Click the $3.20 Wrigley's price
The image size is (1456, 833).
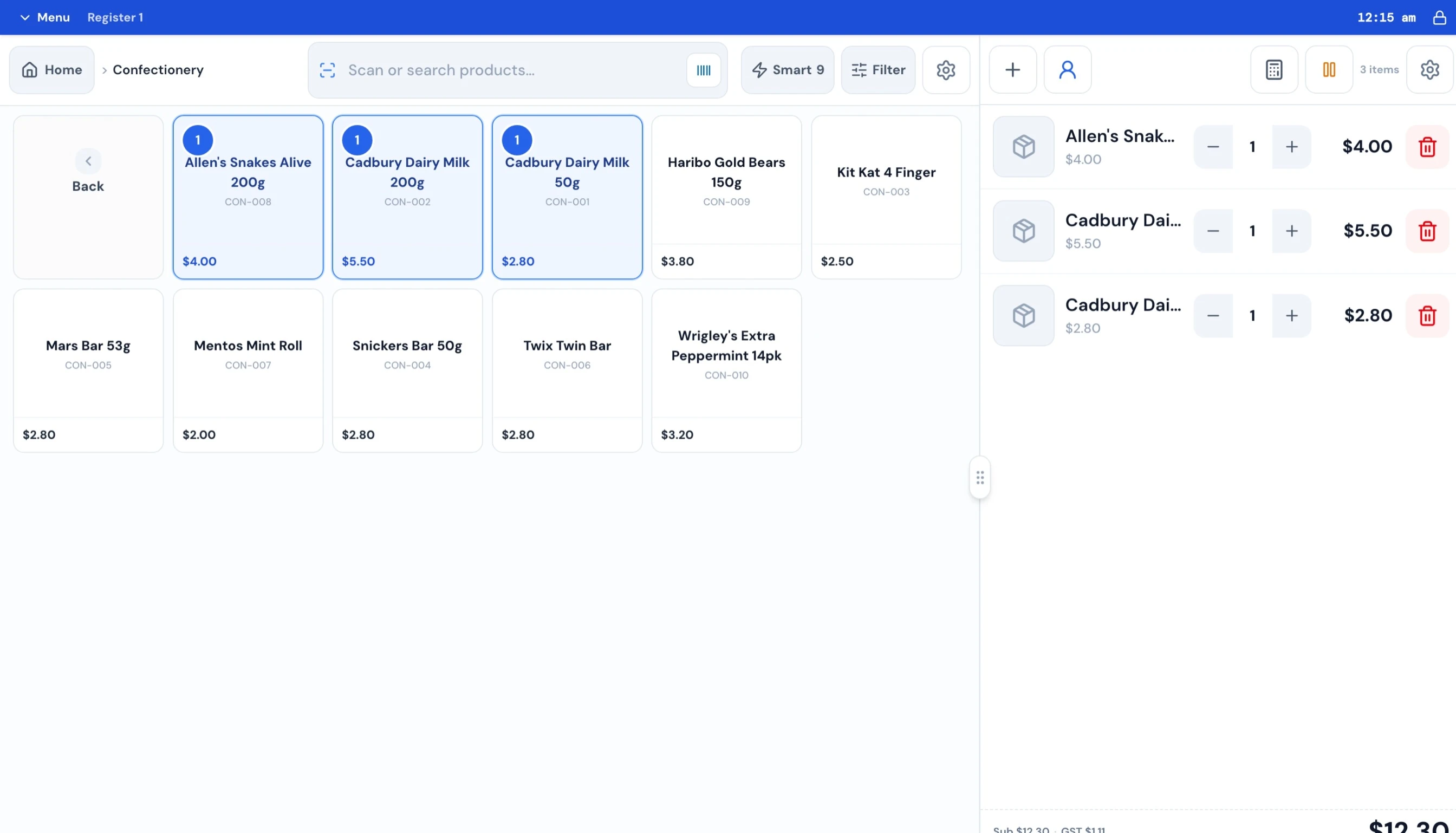point(677,435)
